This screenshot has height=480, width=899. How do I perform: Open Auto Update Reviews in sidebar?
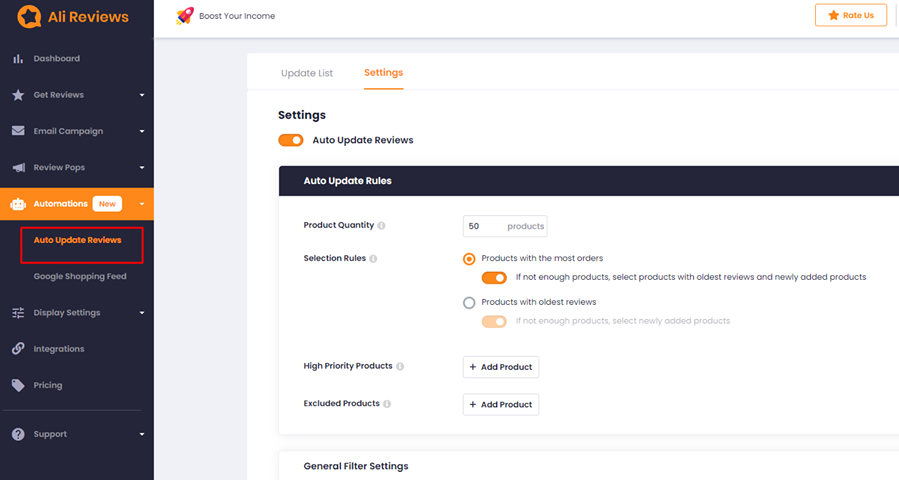[77, 240]
